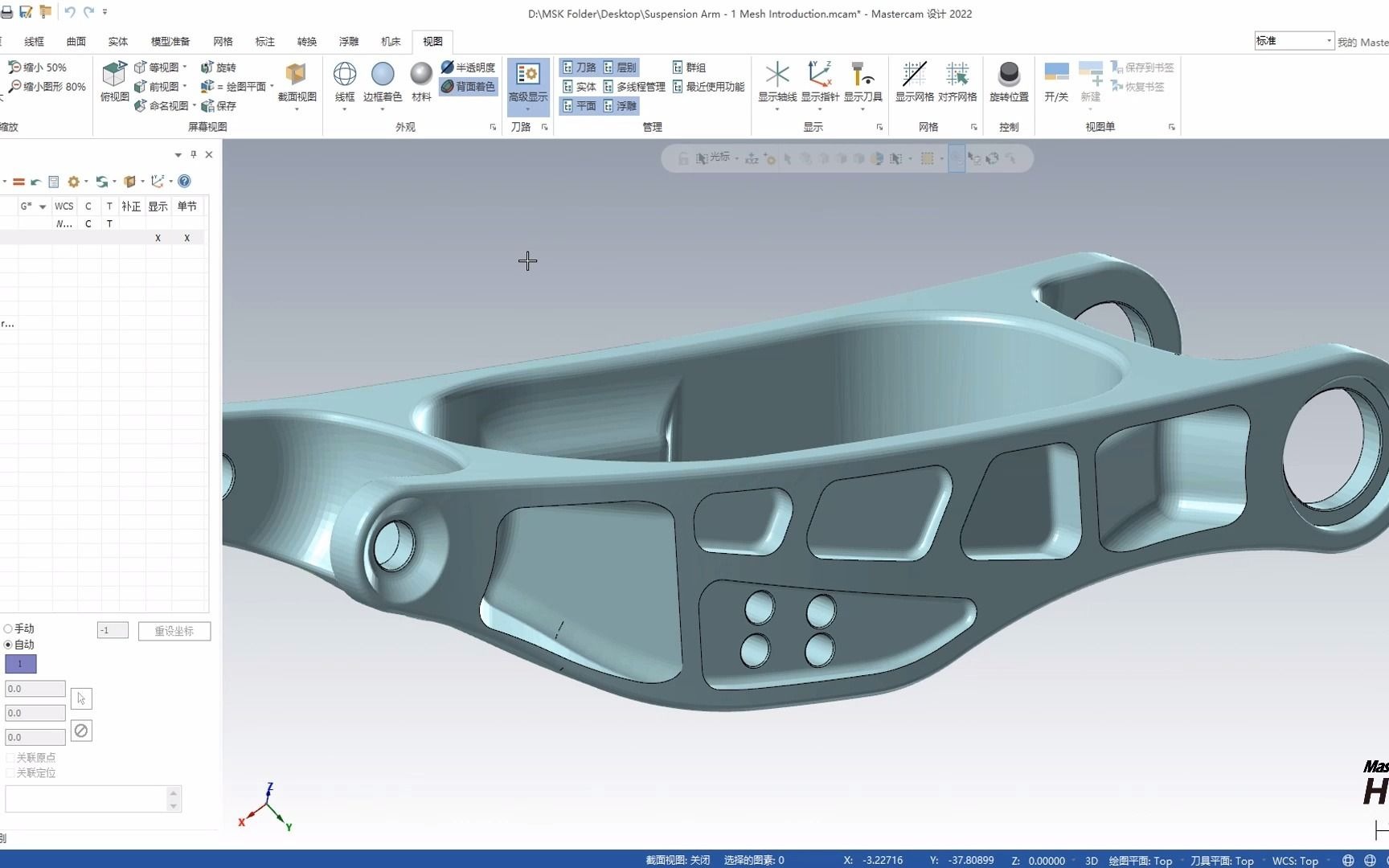This screenshot has height=868, width=1389.
Task: Open the Wireframe (线框) tab
Action: point(34,41)
